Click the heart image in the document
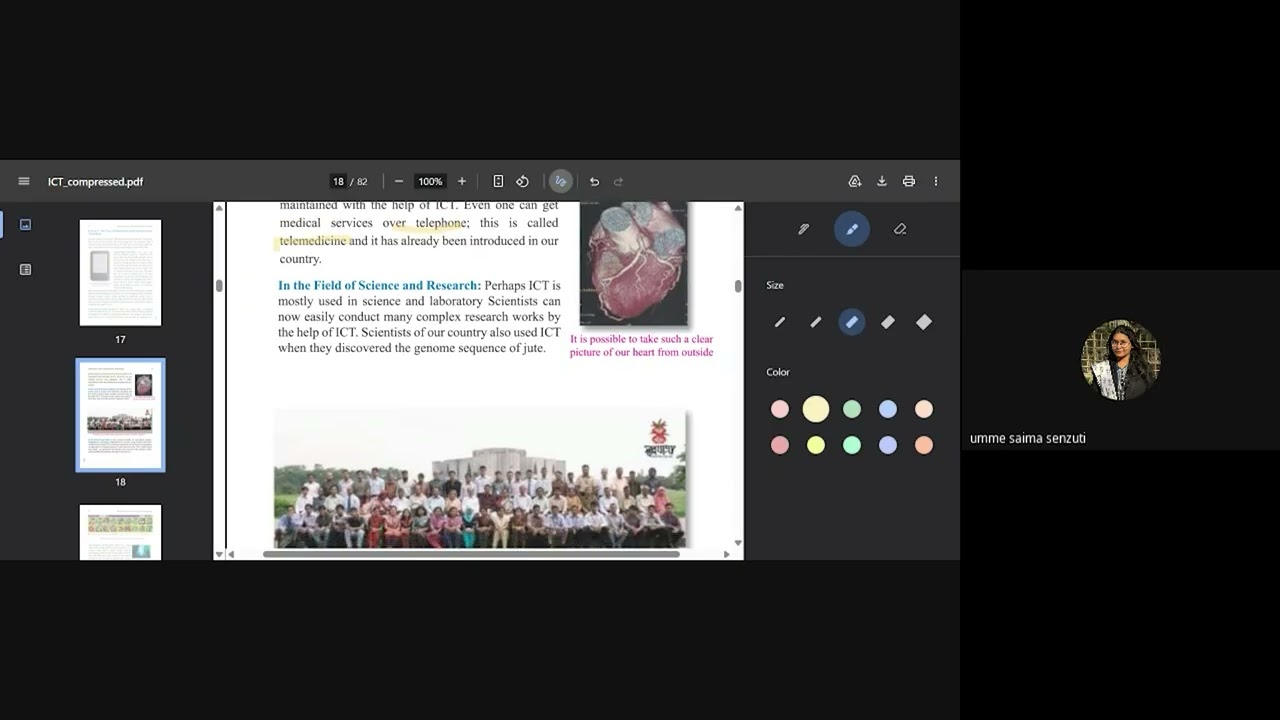The width and height of the screenshot is (1280, 720). [x=634, y=264]
